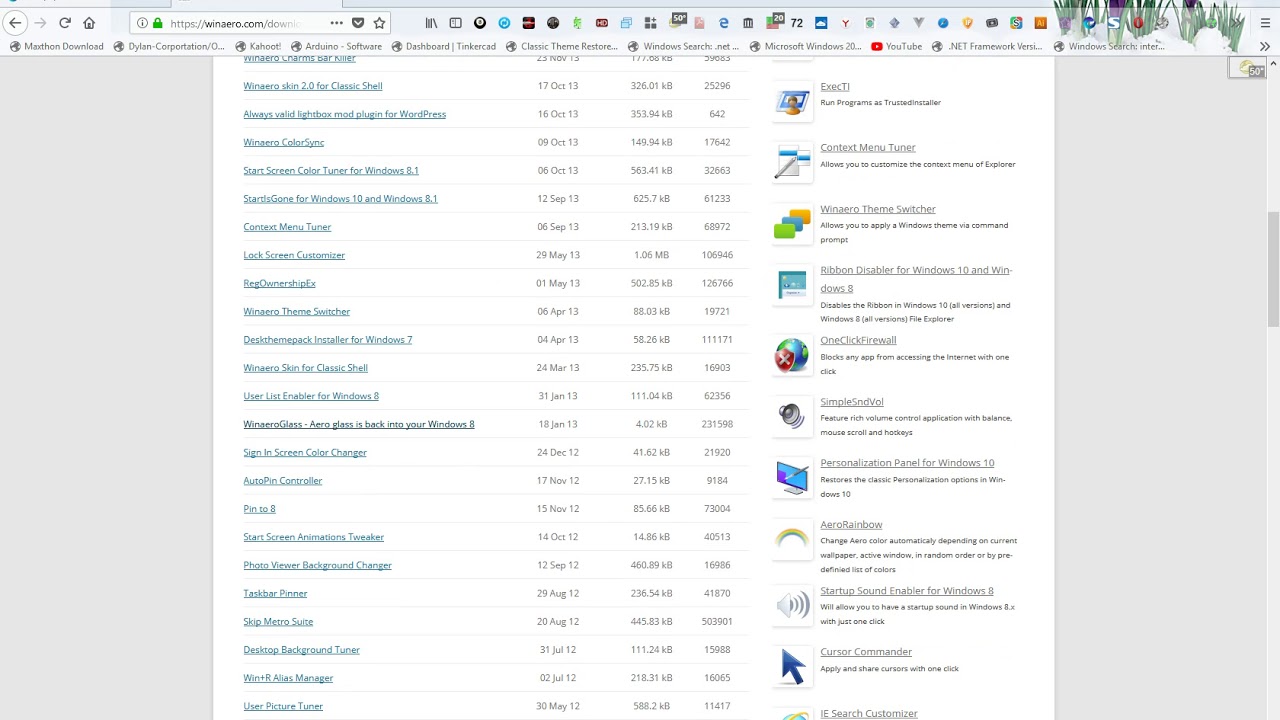Open the Library toolbar icon
Image resolution: width=1280 pixels, height=720 pixels.
click(431, 23)
